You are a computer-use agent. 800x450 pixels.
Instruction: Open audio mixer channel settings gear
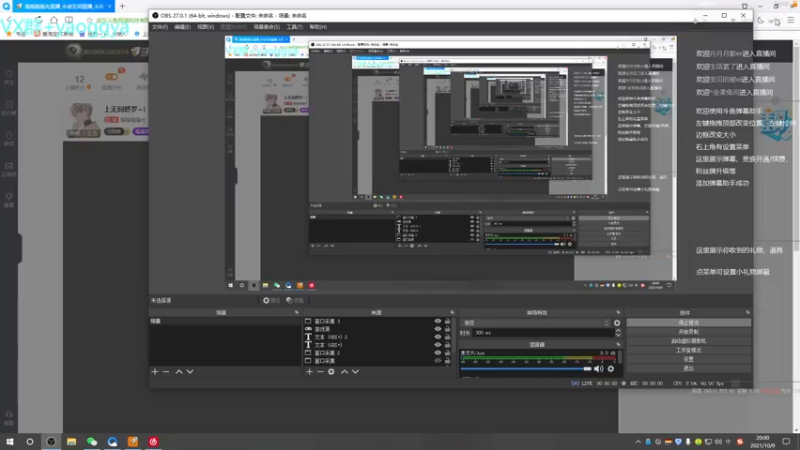click(x=611, y=368)
